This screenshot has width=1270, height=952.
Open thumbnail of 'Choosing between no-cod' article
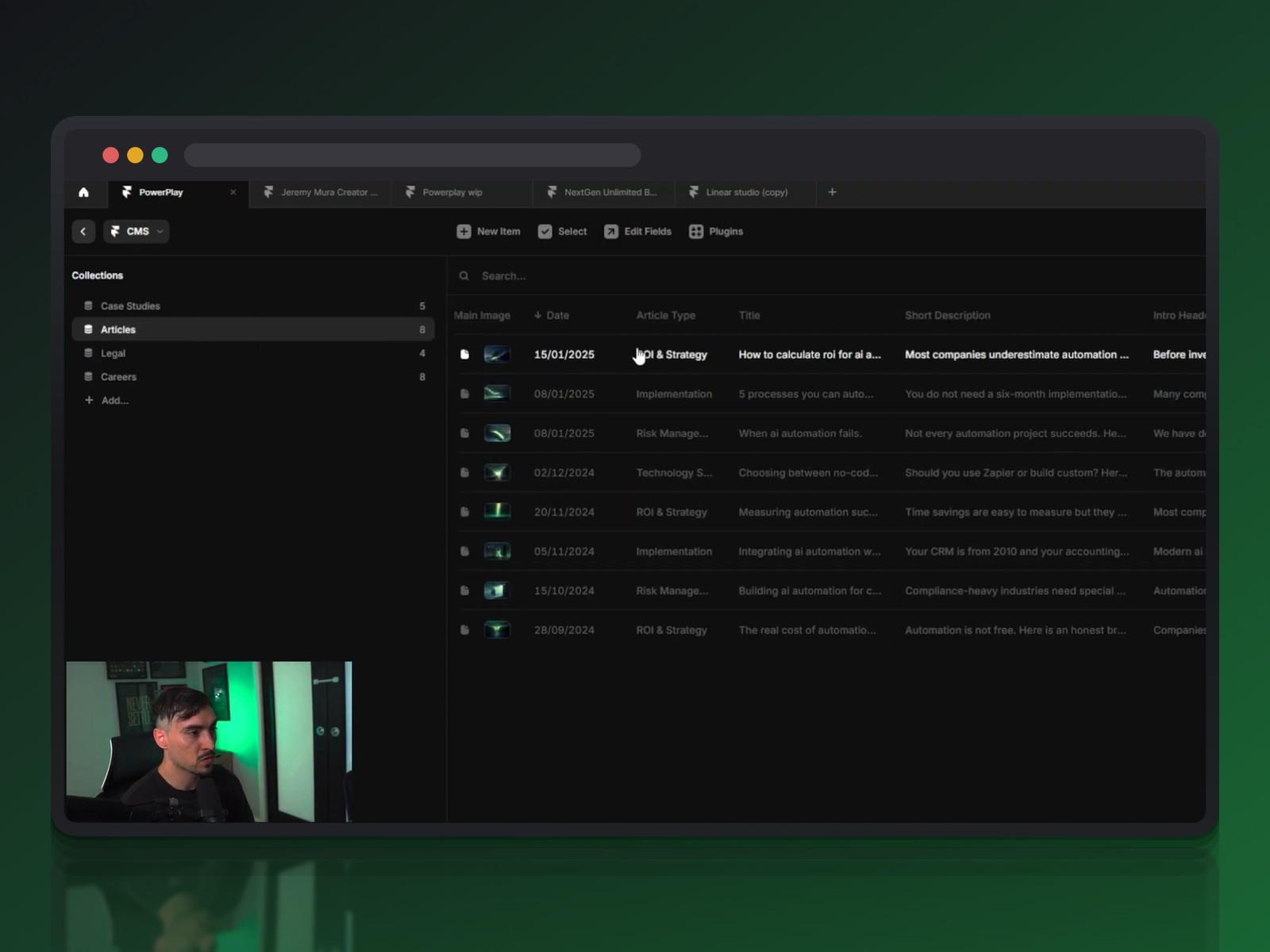(x=497, y=473)
